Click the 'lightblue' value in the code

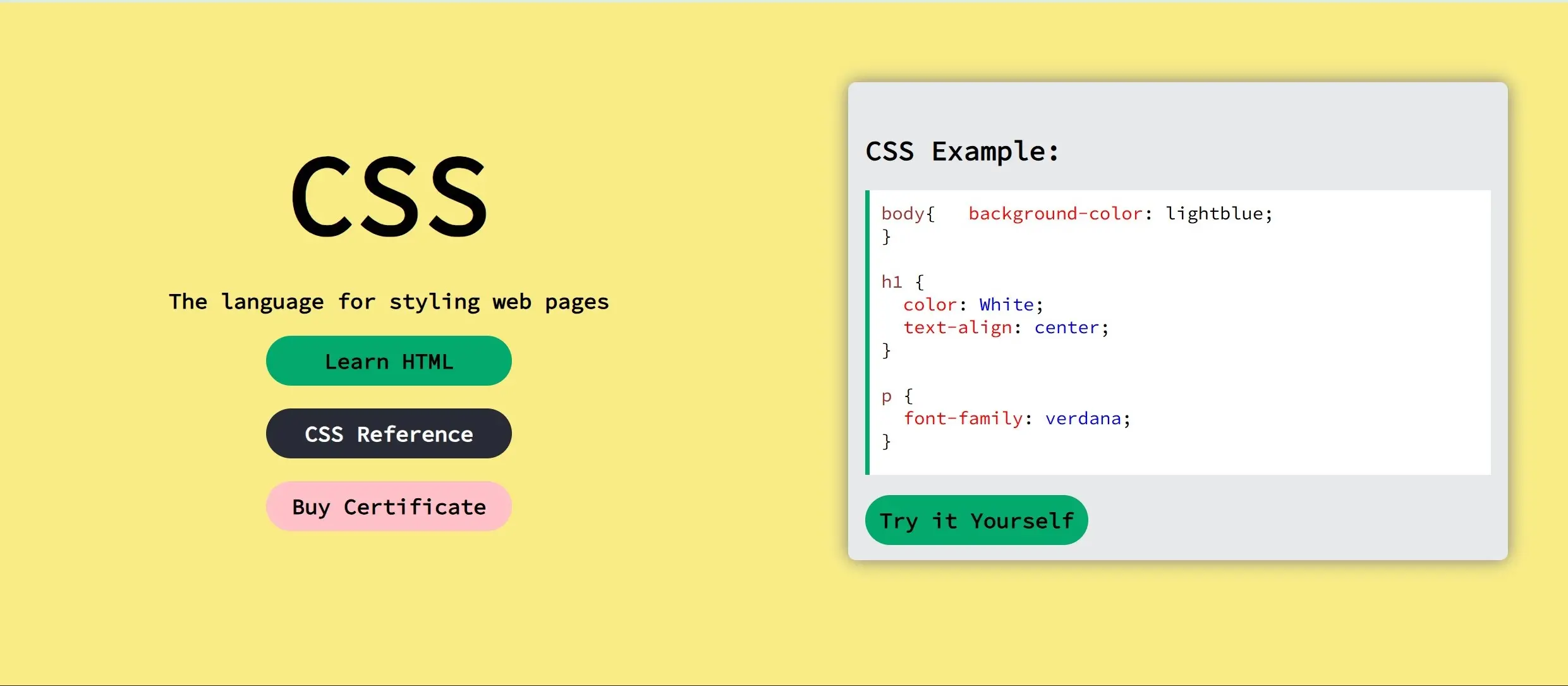(1214, 214)
